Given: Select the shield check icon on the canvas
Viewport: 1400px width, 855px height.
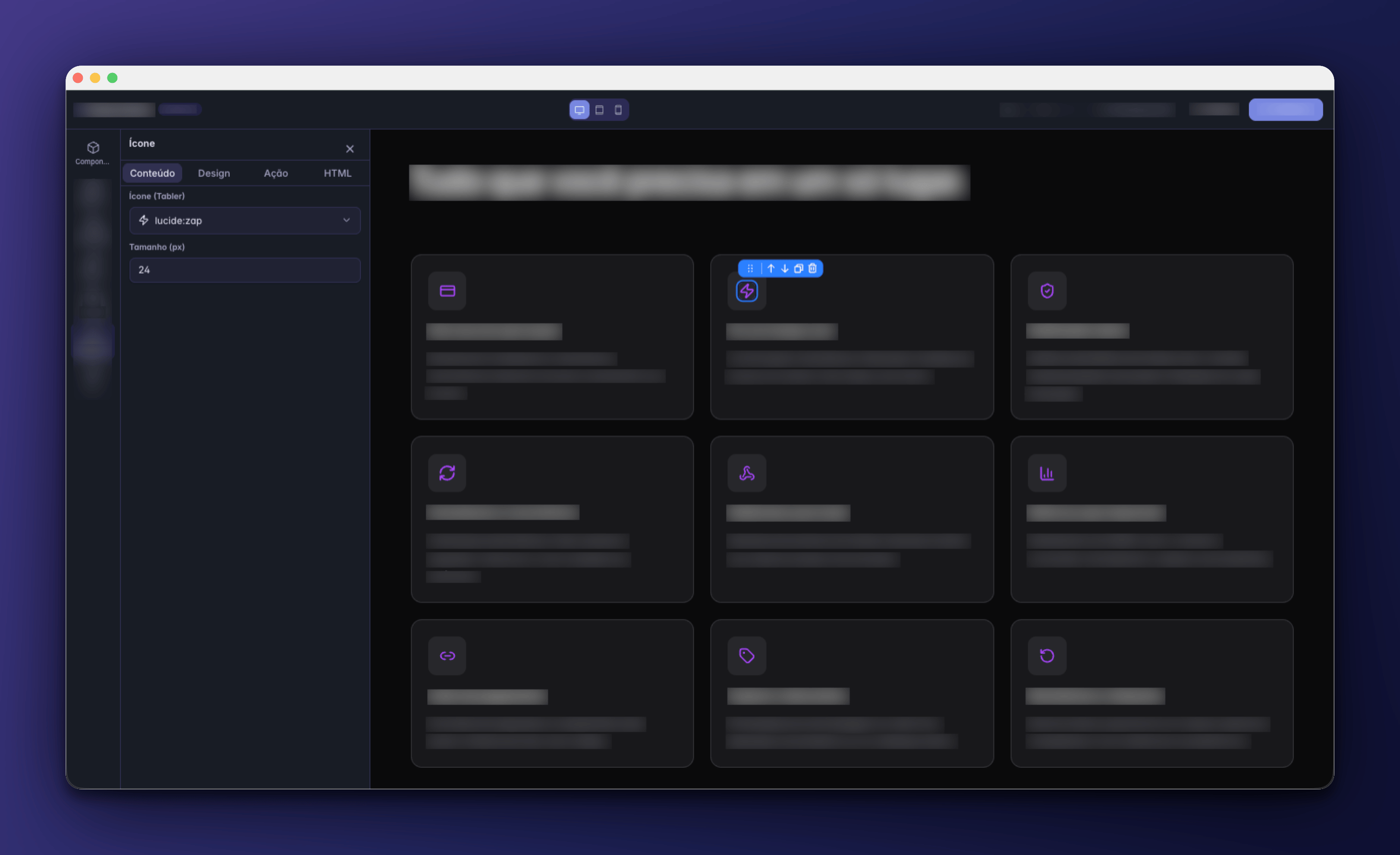Looking at the screenshot, I should 1047,291.
